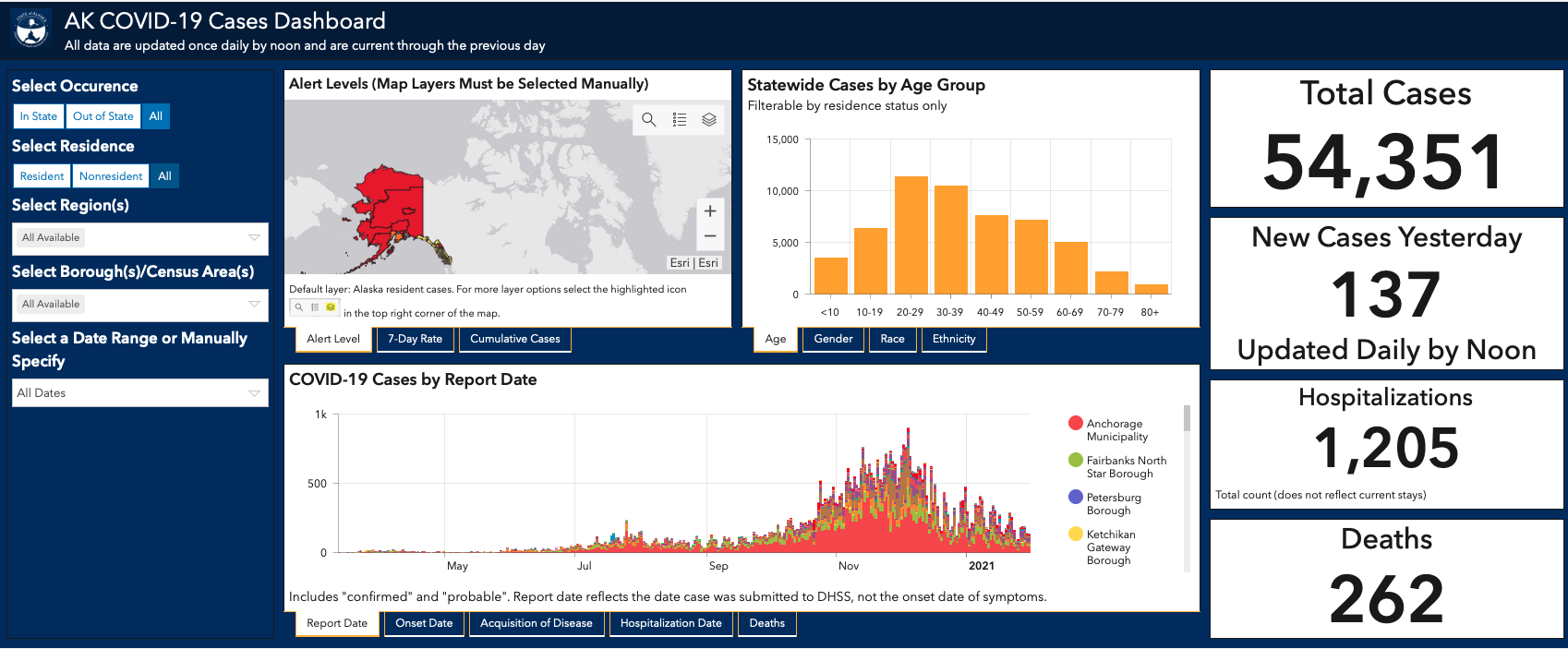Show the Hospitalization Date chart

pyautogui.click(x=671, y=623)
